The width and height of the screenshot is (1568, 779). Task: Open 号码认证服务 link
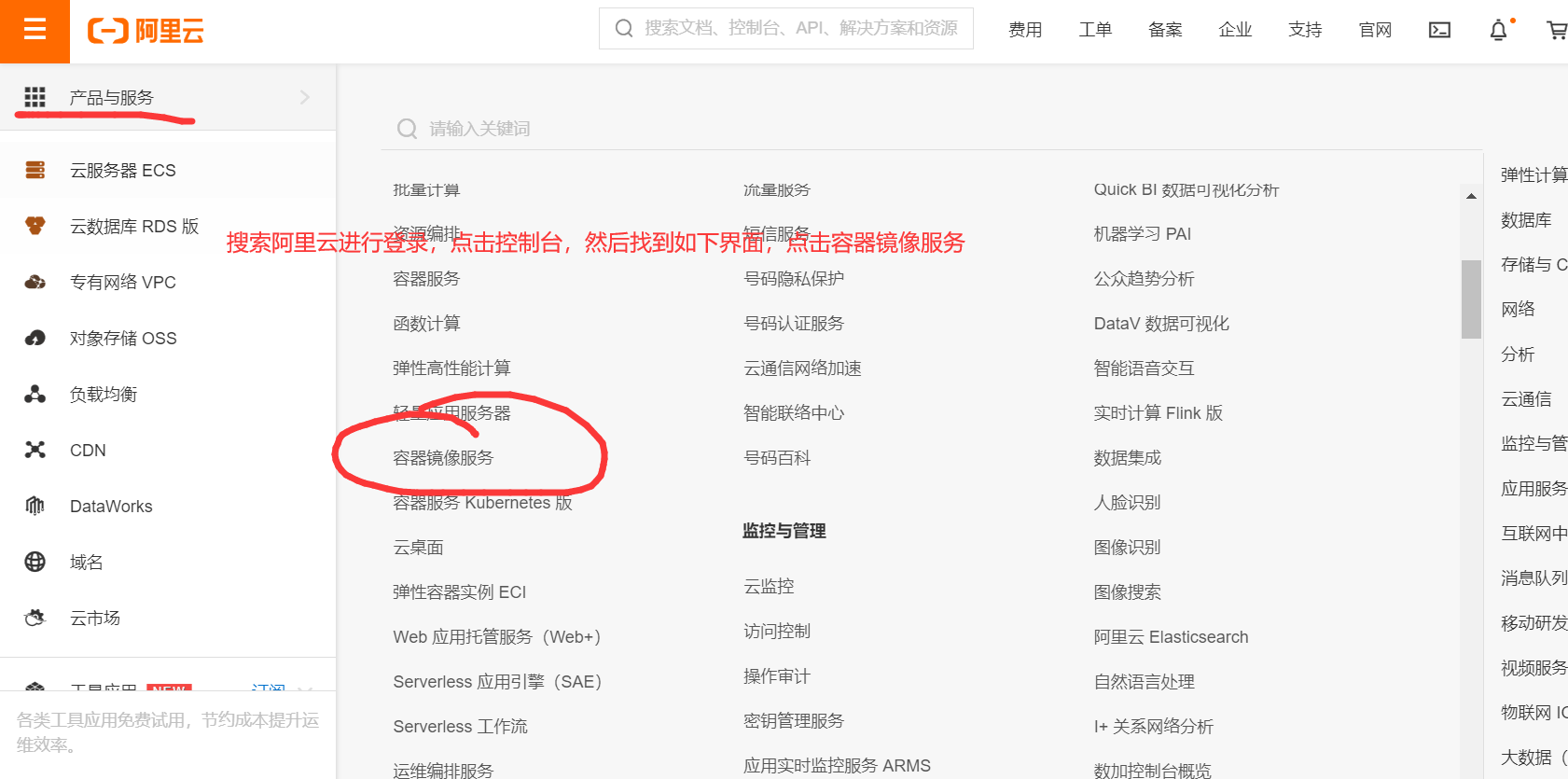click(794, 324)
